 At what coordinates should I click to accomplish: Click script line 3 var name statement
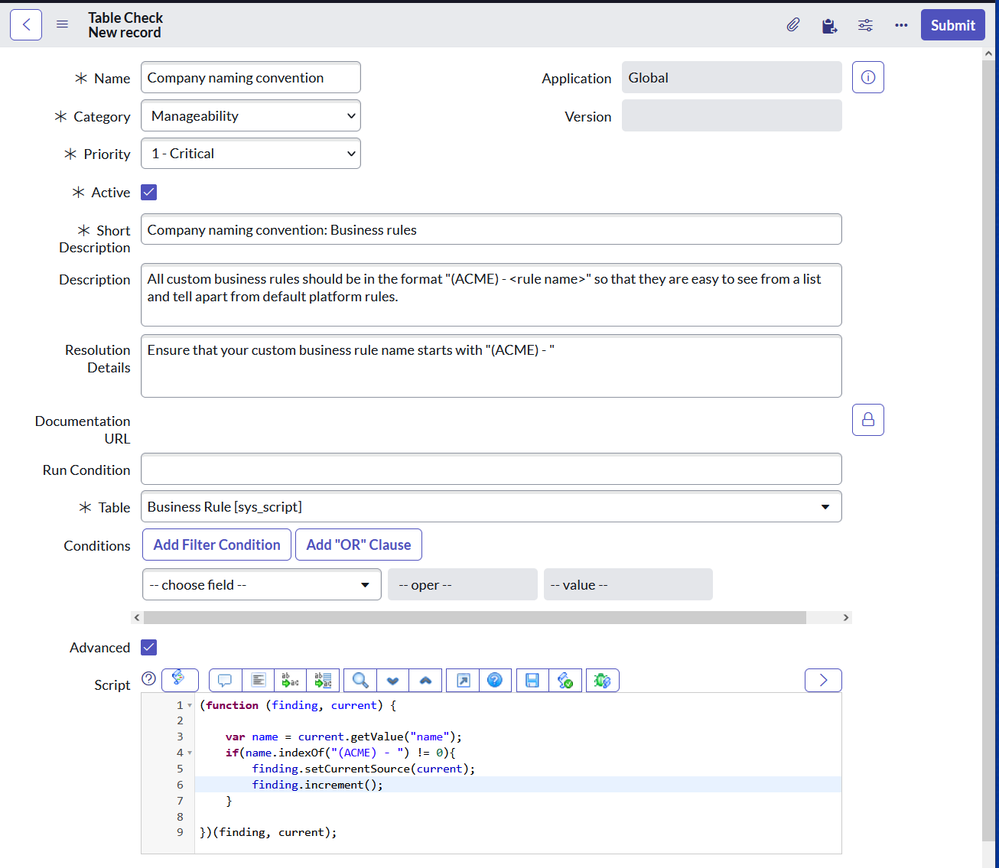[x=343, y=737]
